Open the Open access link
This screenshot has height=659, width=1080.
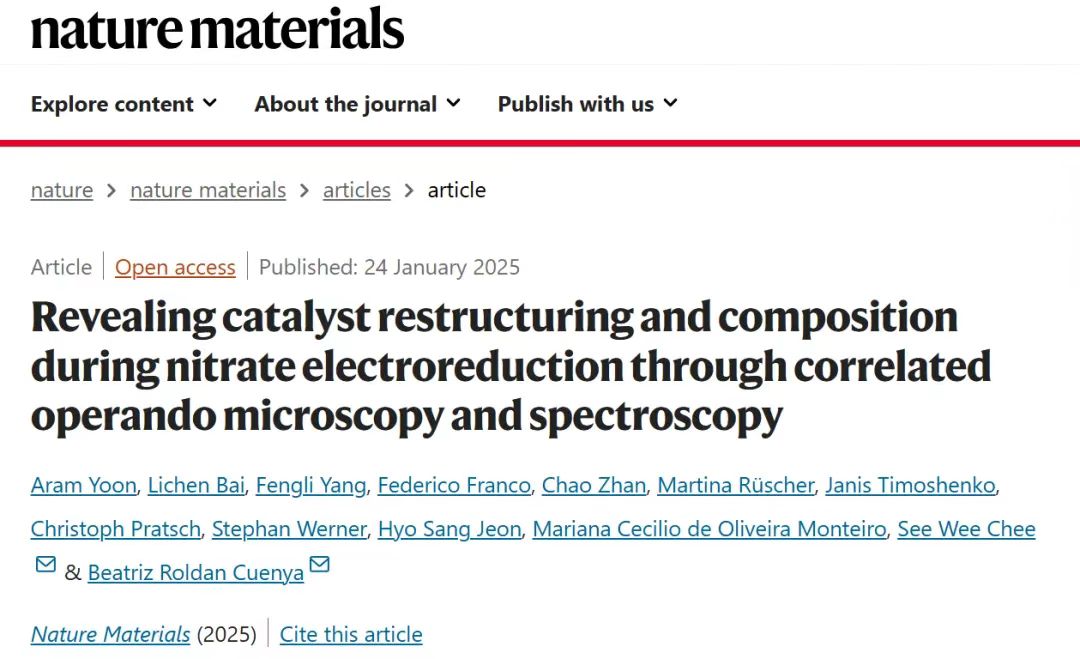click(x=175, y=267)
